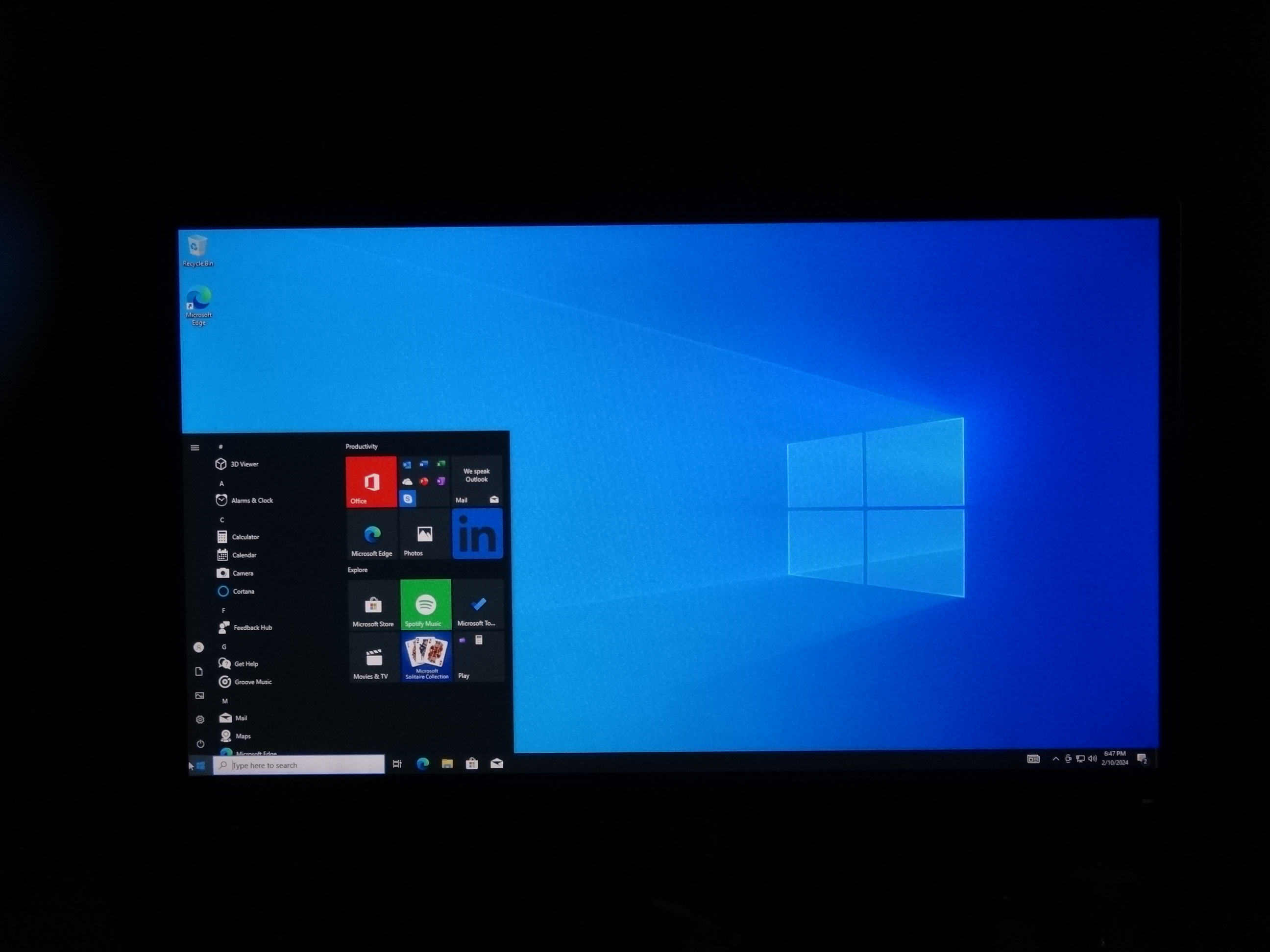Screen dimensions: 1270x952
Task: Launch Camera app
Action: (235, 572)
